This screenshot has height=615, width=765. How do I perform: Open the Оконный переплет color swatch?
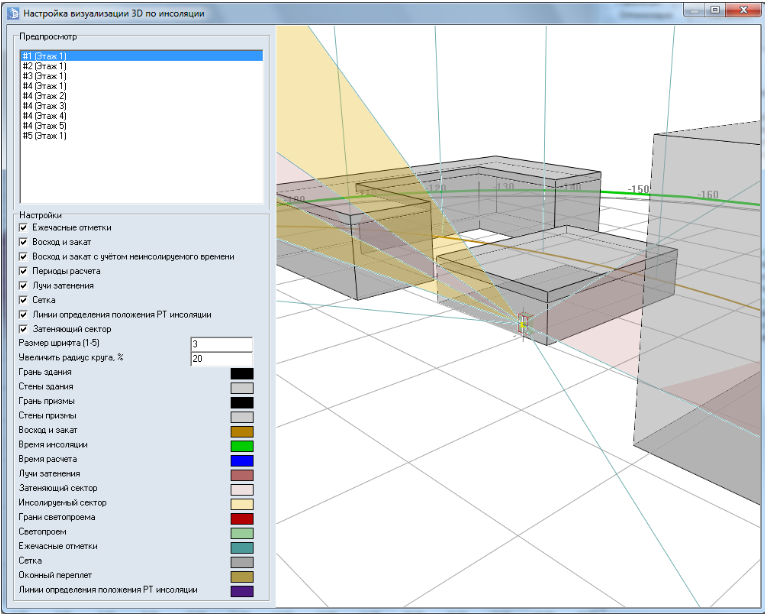(242, 577)
